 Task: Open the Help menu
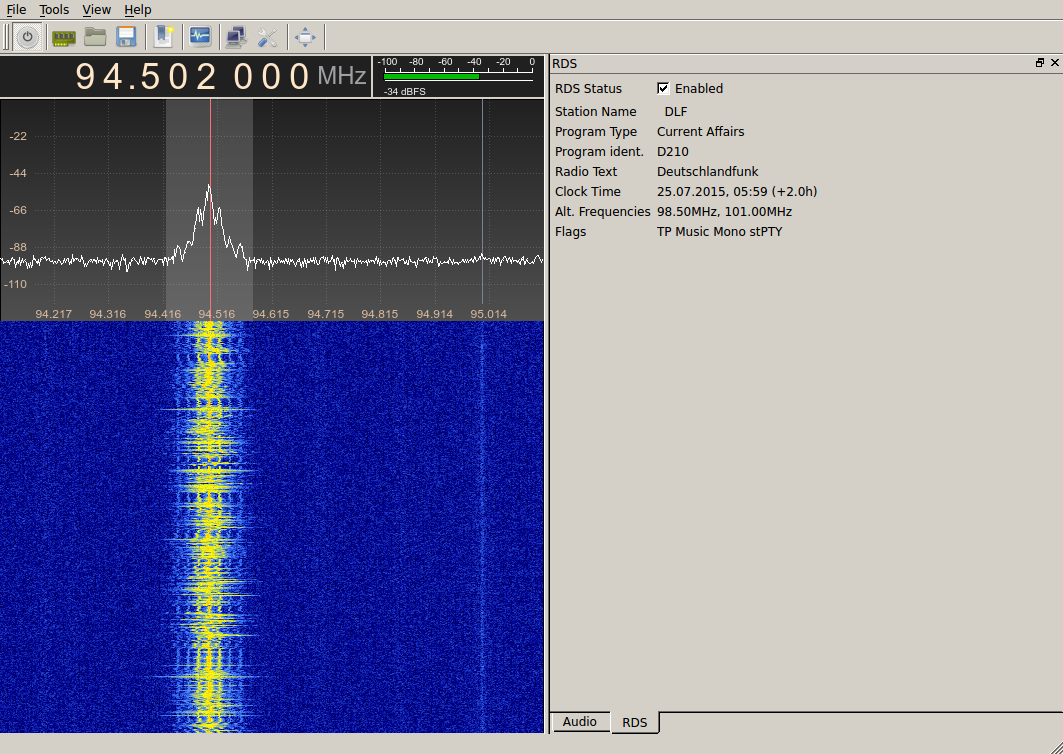(138, 9)
